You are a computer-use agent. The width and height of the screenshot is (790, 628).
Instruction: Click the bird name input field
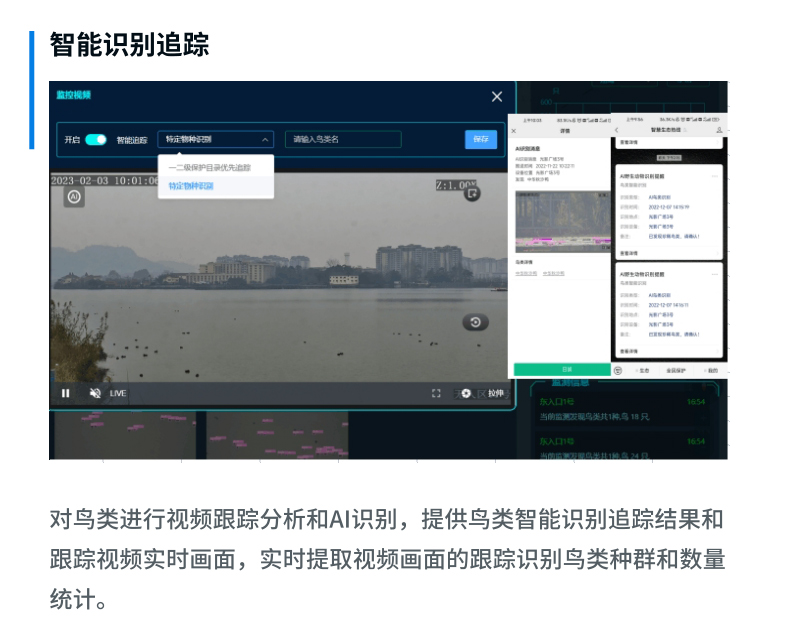coord(343,139)
